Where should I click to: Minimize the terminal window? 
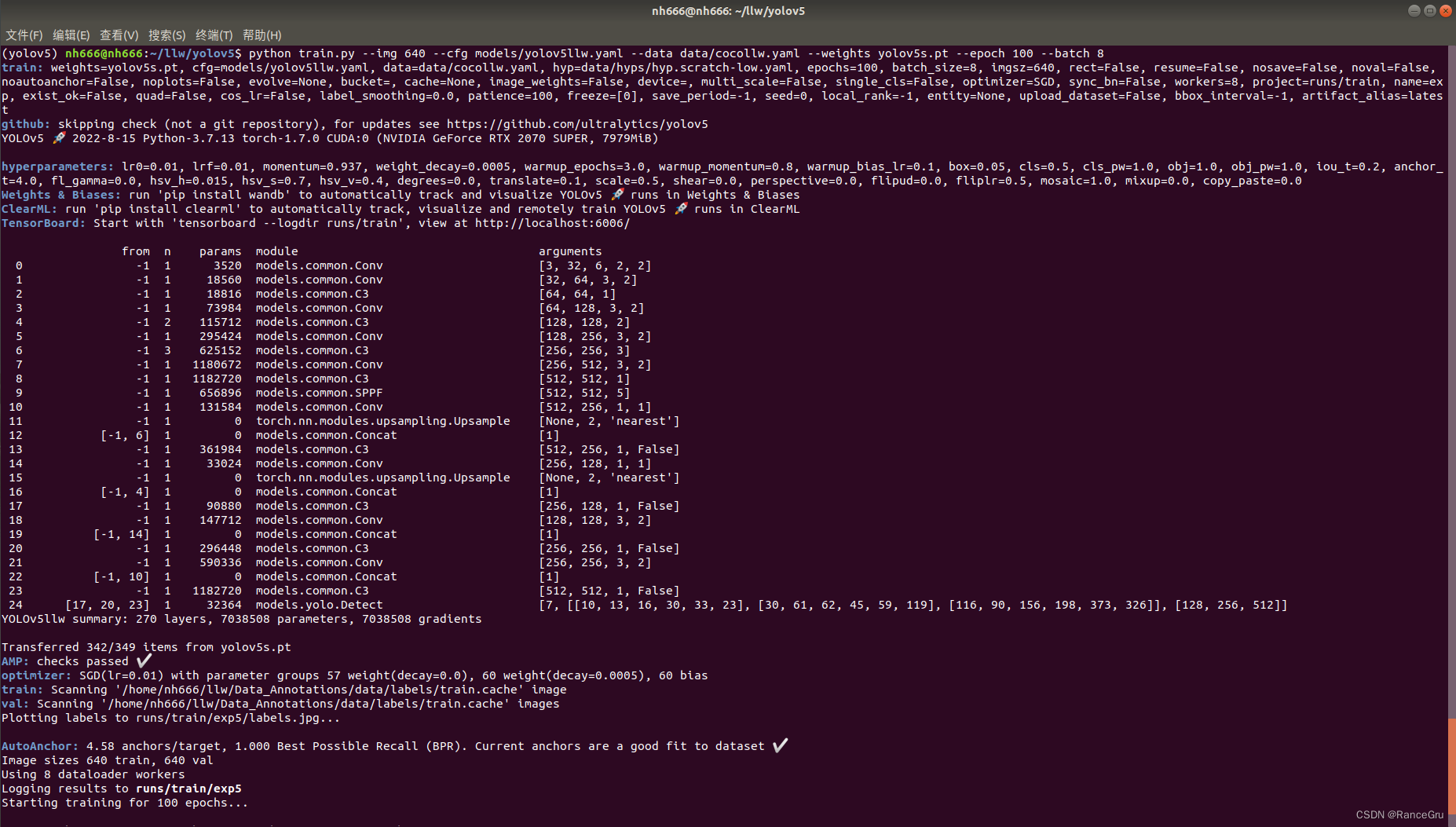coord(1414,10)
